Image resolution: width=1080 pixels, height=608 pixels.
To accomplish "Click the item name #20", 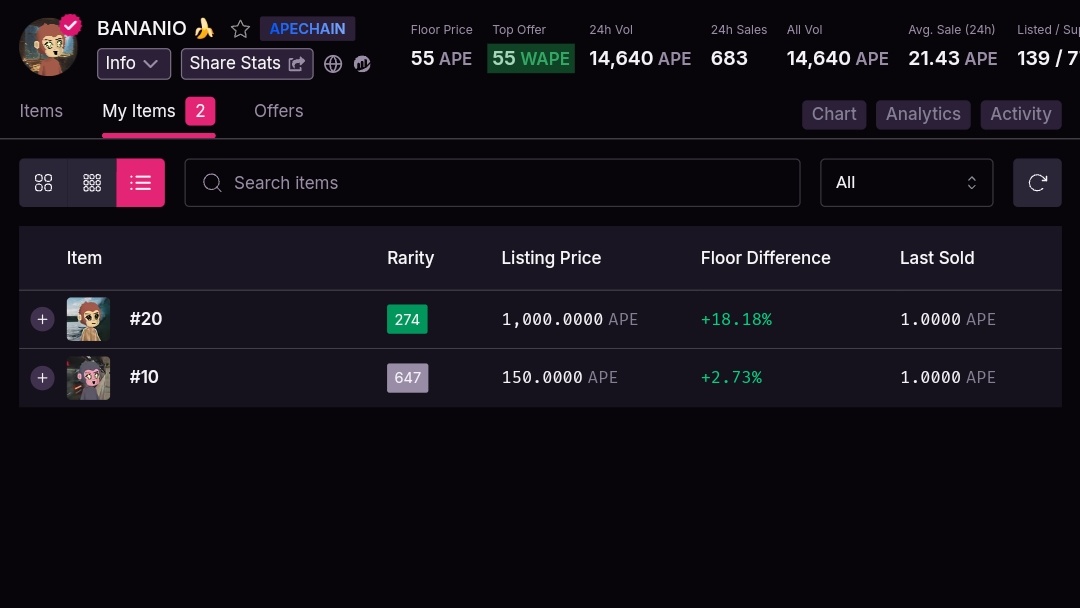I will tap(146, 319).
